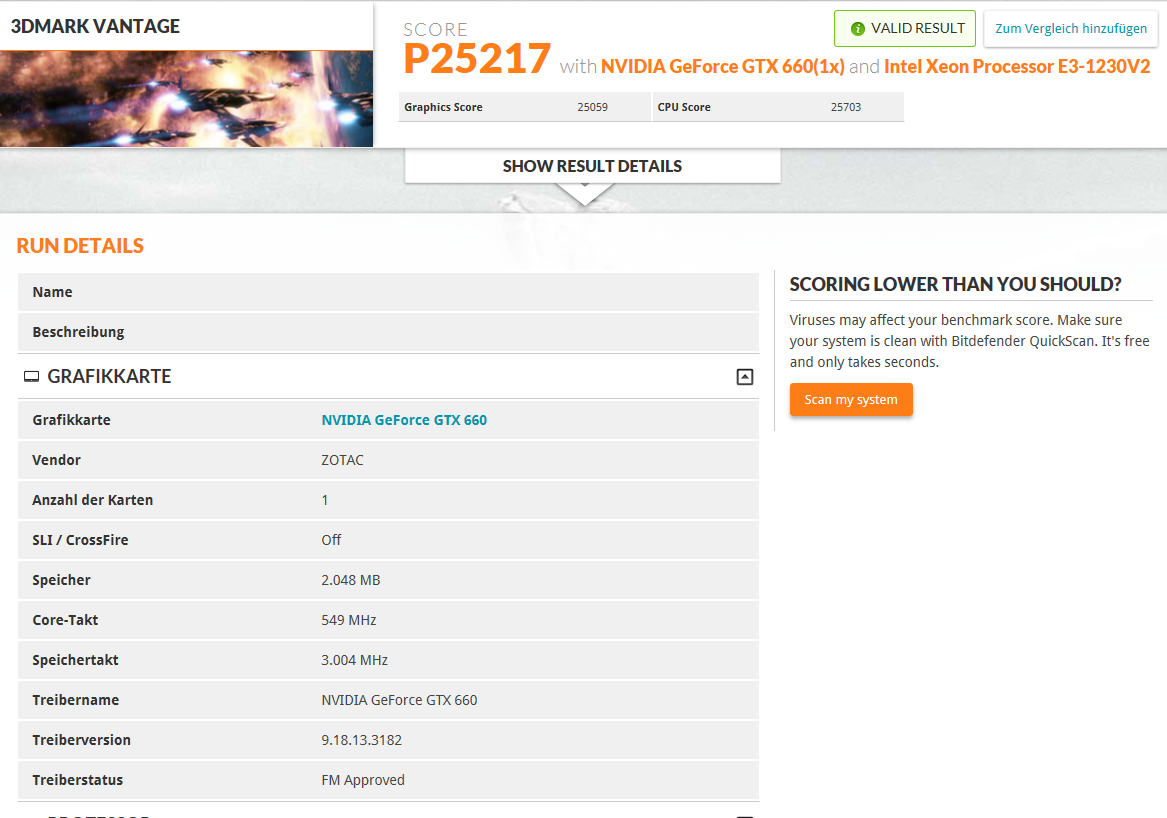Select the Core-Takt value 549 MHz
Image resolution: width=1167 pixels, height=818 pixels.
348,620
